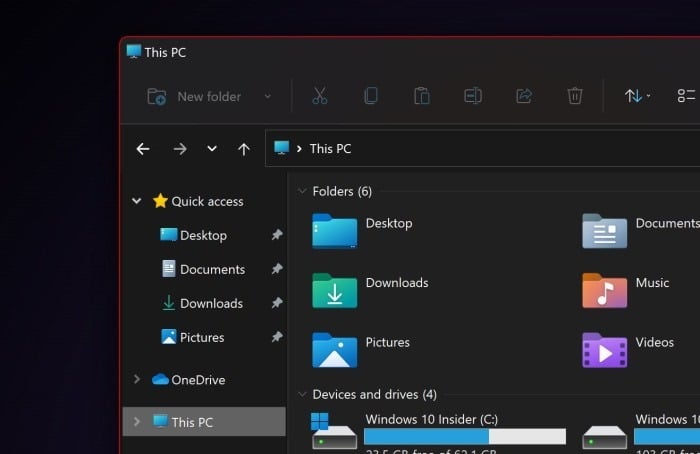Go forward with the right arrow
This screenshot has height=454, width=700.
(180, 149)
